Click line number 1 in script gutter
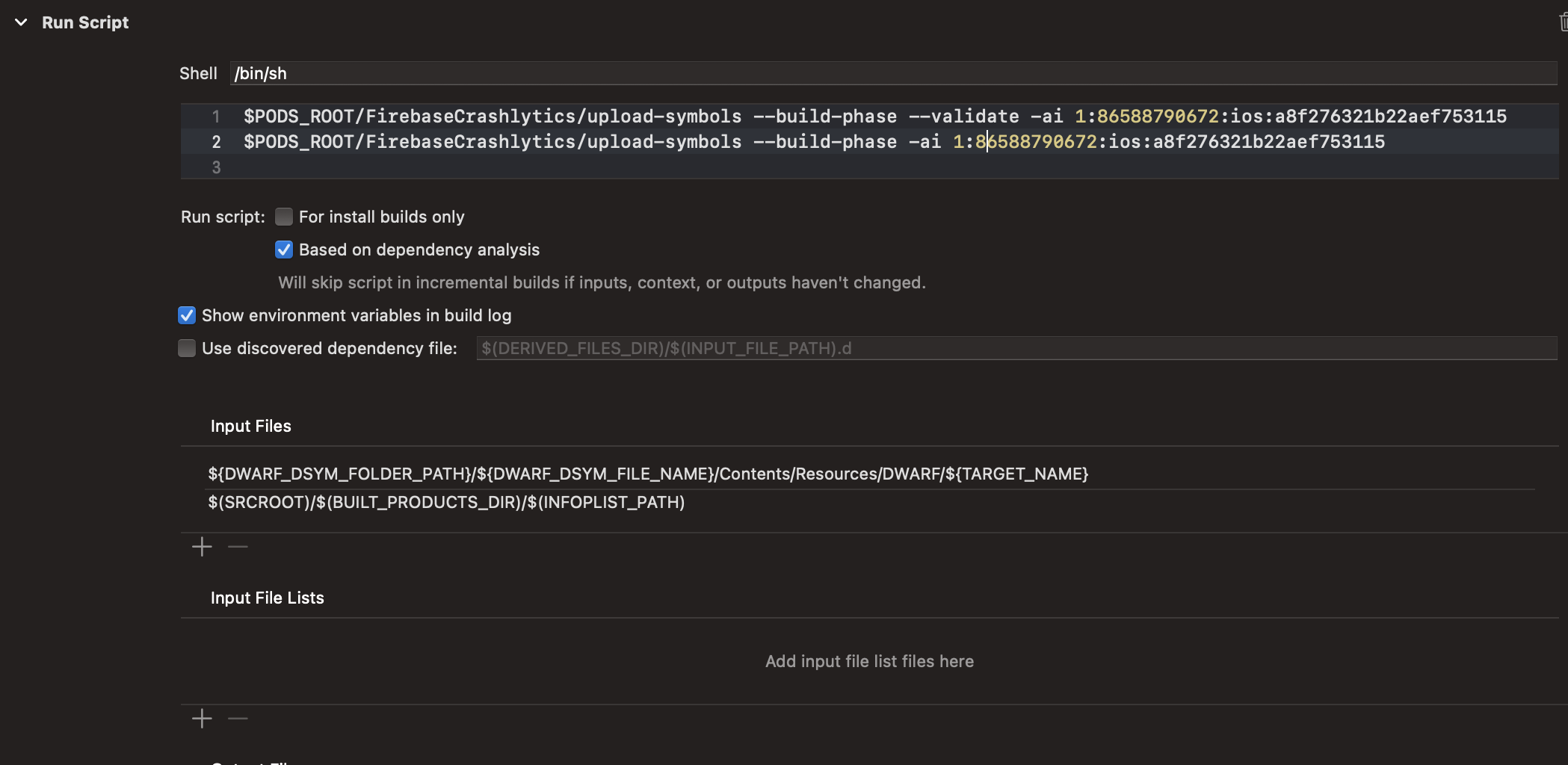Screen dimensions: 1568x765 point(216,117)
